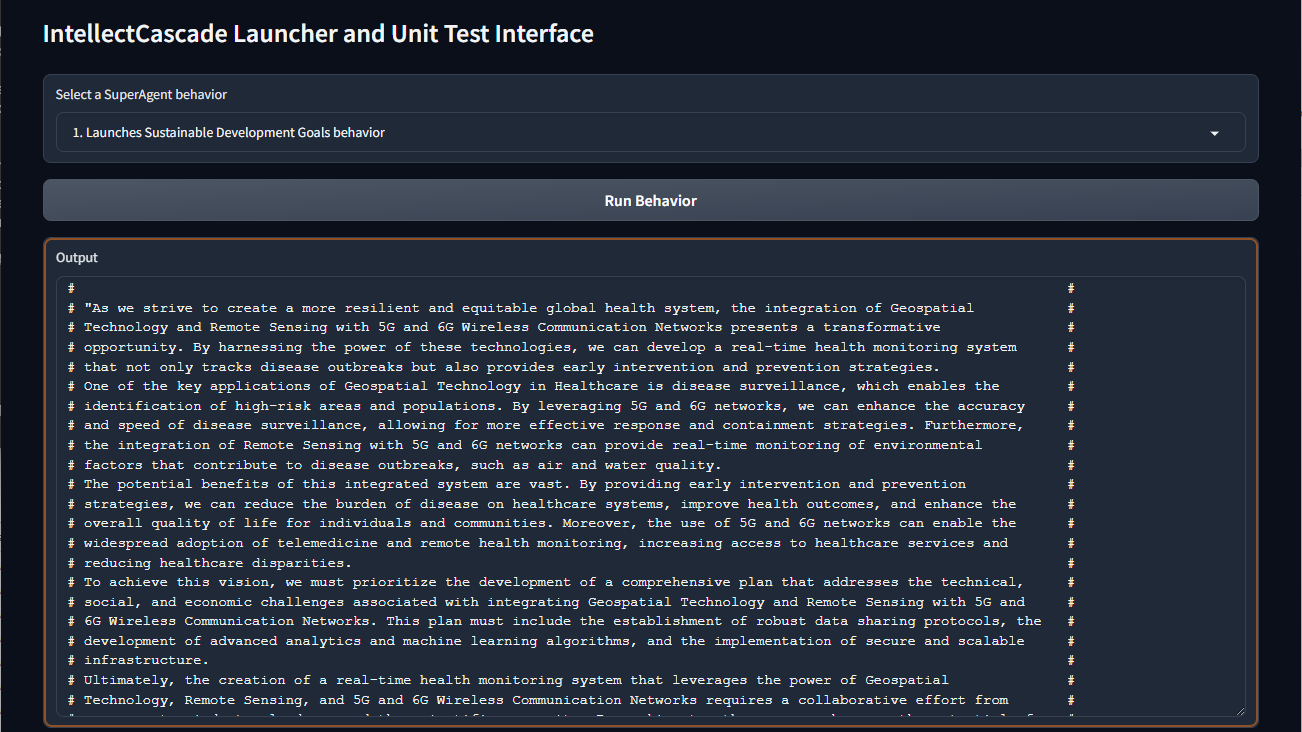Click the line starting 'factors that contribute'
1302x732 pixels.
tap(400, 465)
